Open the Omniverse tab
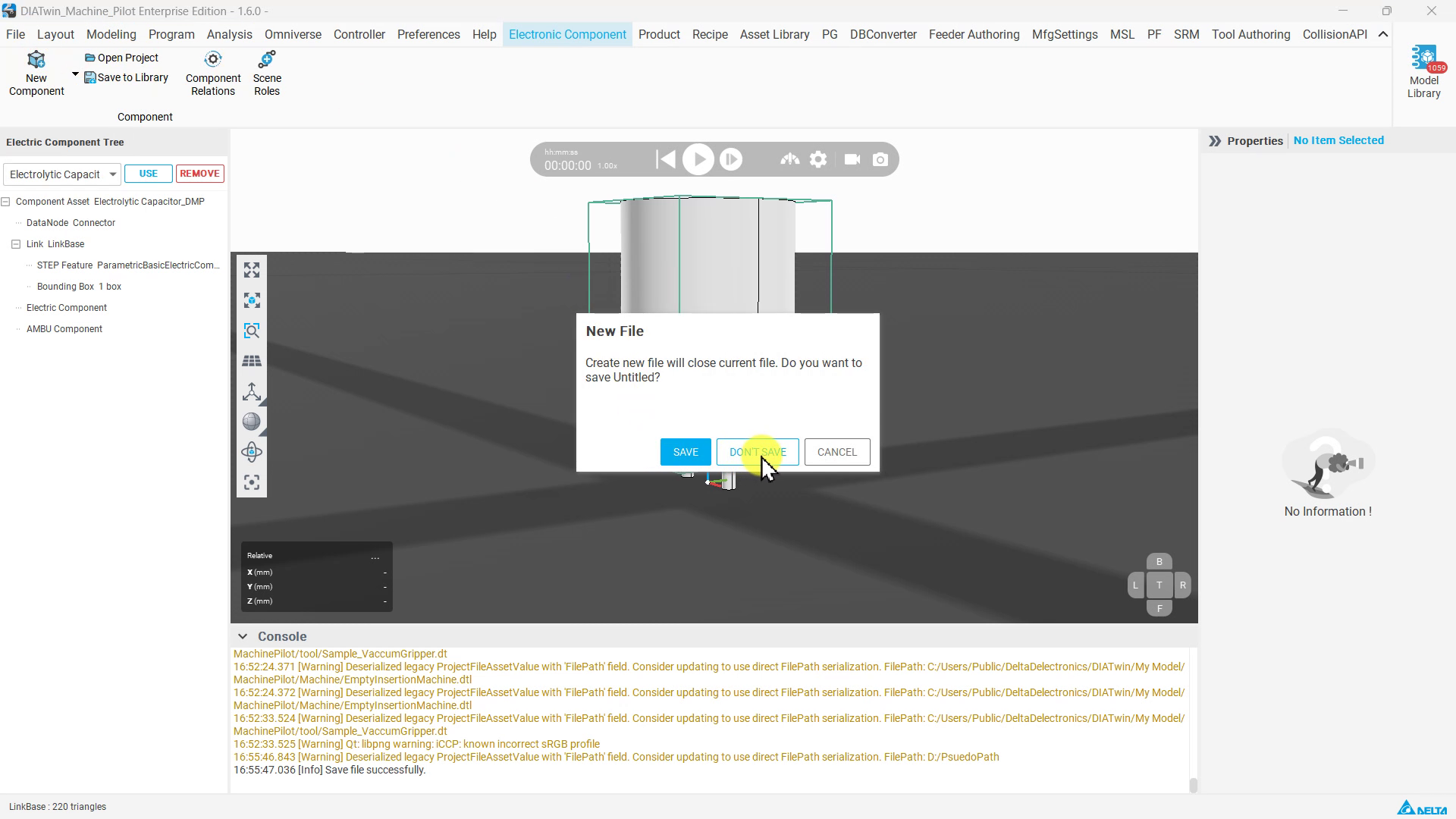1456x819 pixels. [293, 35]
